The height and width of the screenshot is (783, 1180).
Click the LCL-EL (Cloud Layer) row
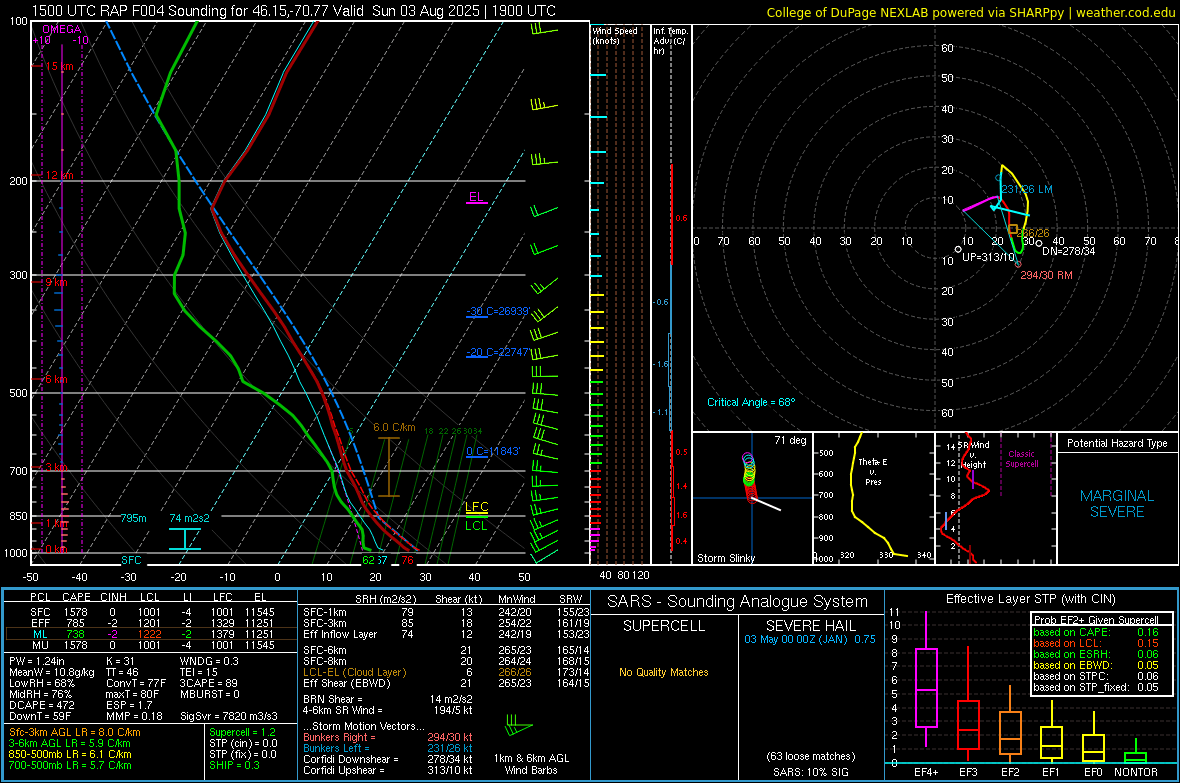coord(446,672)
